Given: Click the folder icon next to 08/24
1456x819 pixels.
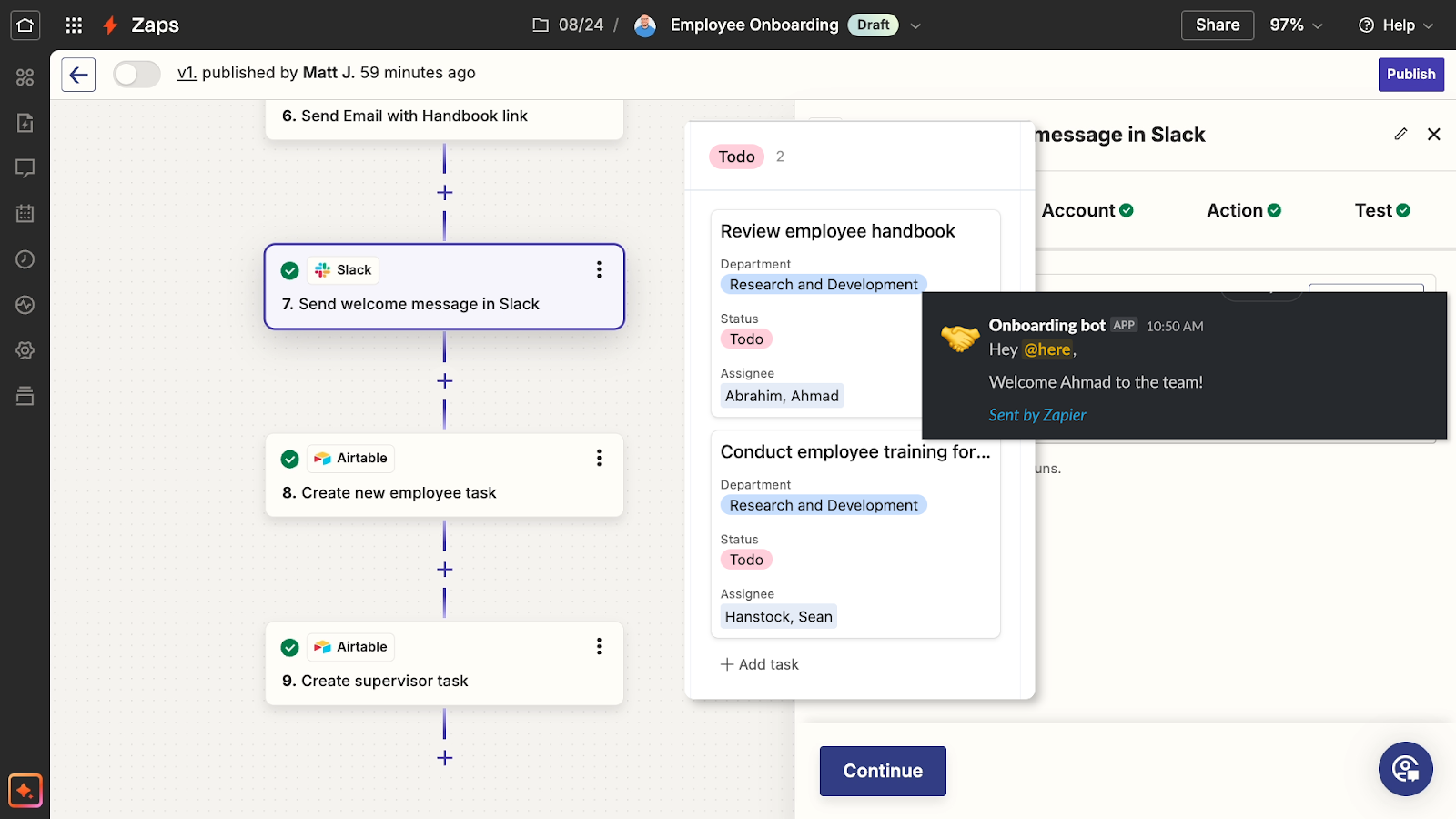Looking at the screenshot, I should 541,25.
